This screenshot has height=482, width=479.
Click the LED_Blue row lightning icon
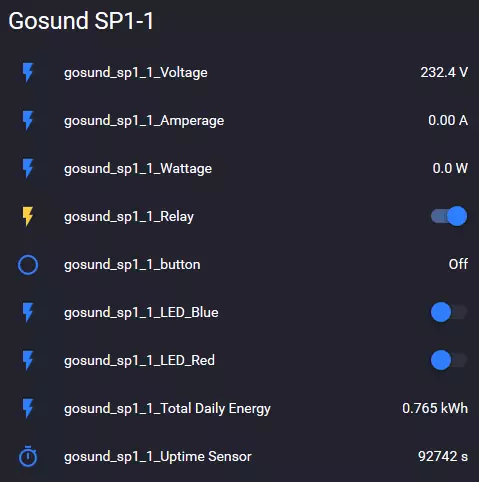tap(28, 312)
